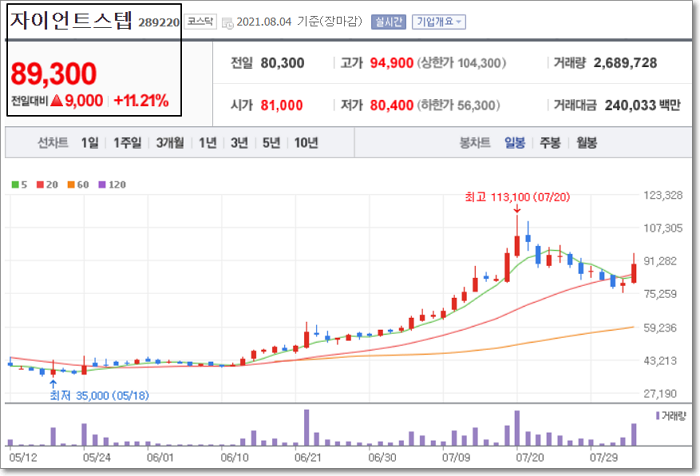Click the 2021.08.04 기준(장마감) date text
This screenshot has height=476, width=700.
[x=299, y=21]
